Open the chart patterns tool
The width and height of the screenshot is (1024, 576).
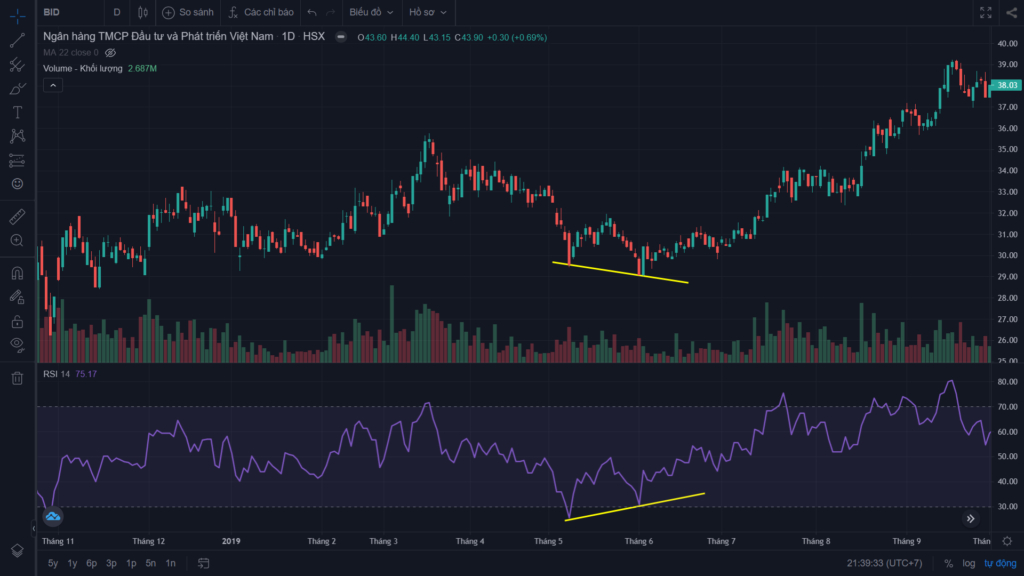coord(18,136)
